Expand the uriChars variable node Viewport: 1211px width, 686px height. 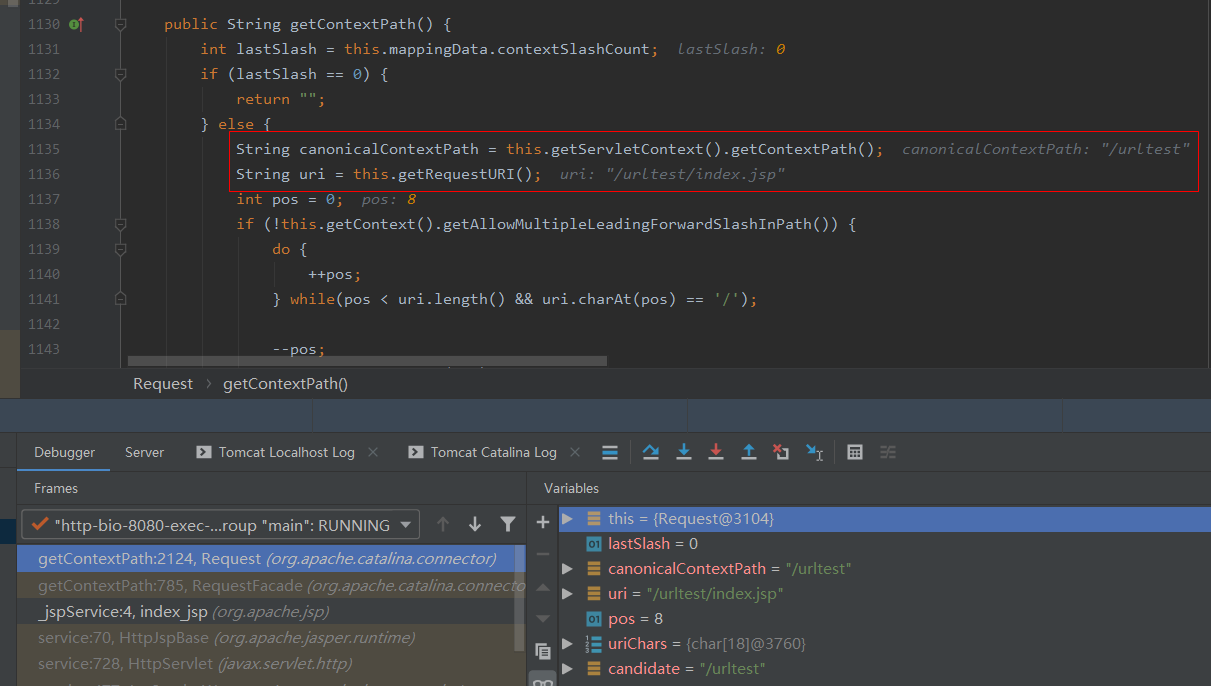[568, 644]
